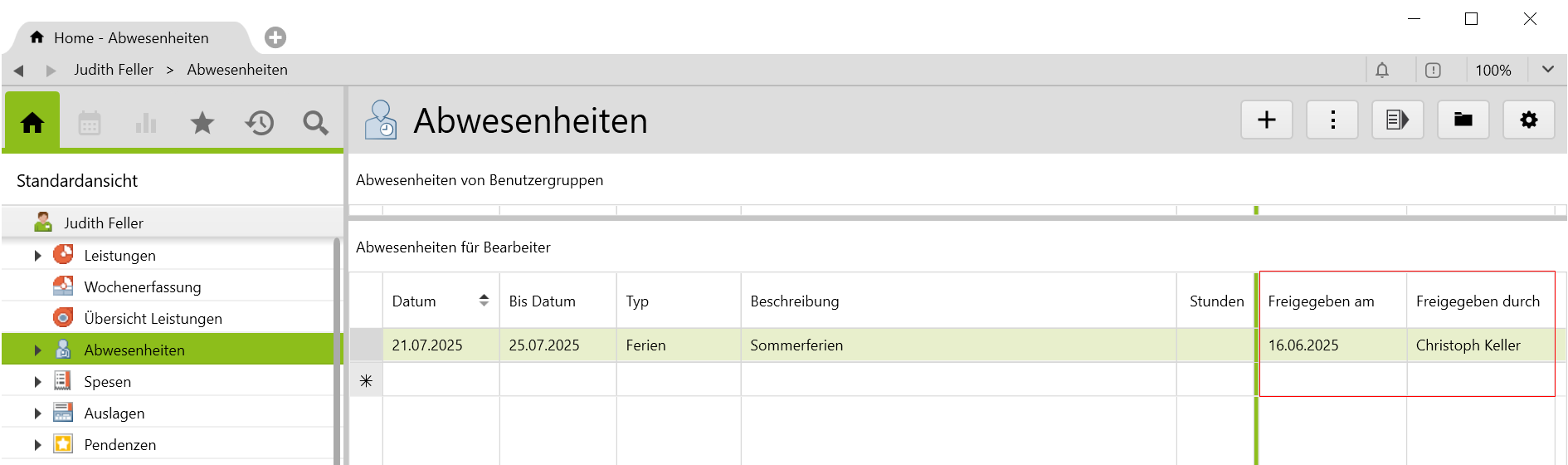
Task: Add a new absence with plus button
Action: pos(1266,120)
